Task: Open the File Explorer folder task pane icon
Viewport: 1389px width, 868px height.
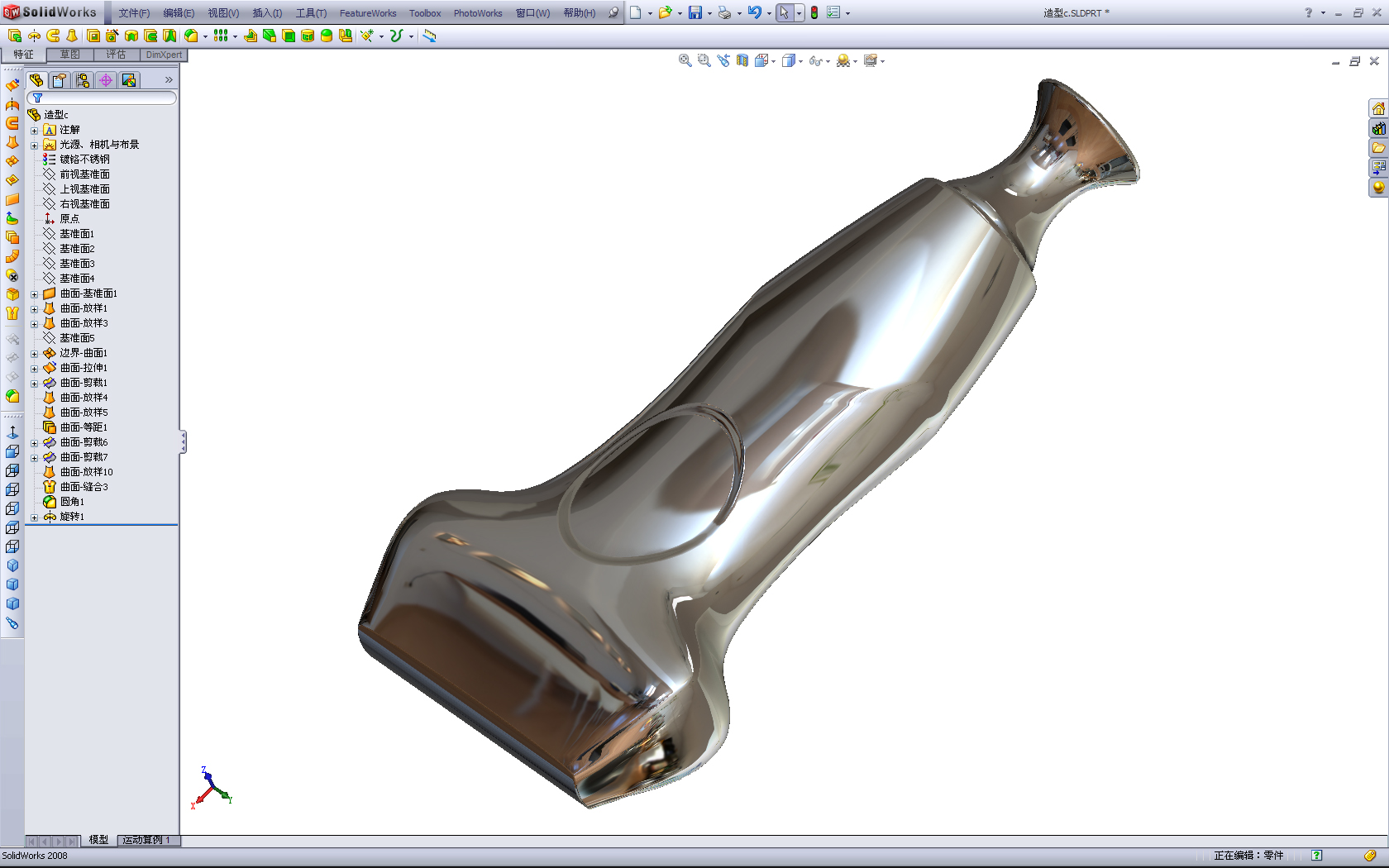Action: (x=1378, y=148)
